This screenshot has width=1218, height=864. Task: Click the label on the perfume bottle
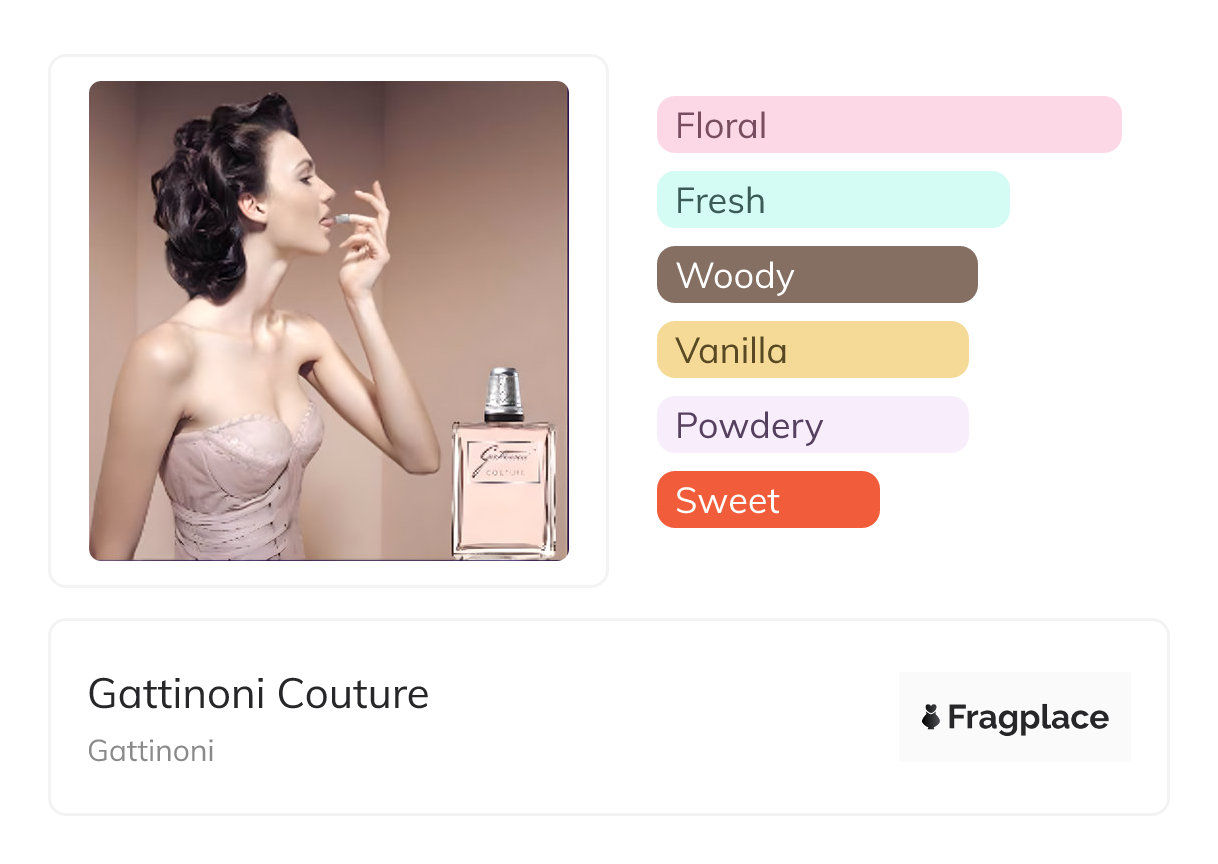pyautogui.click(x=503, y=463)
